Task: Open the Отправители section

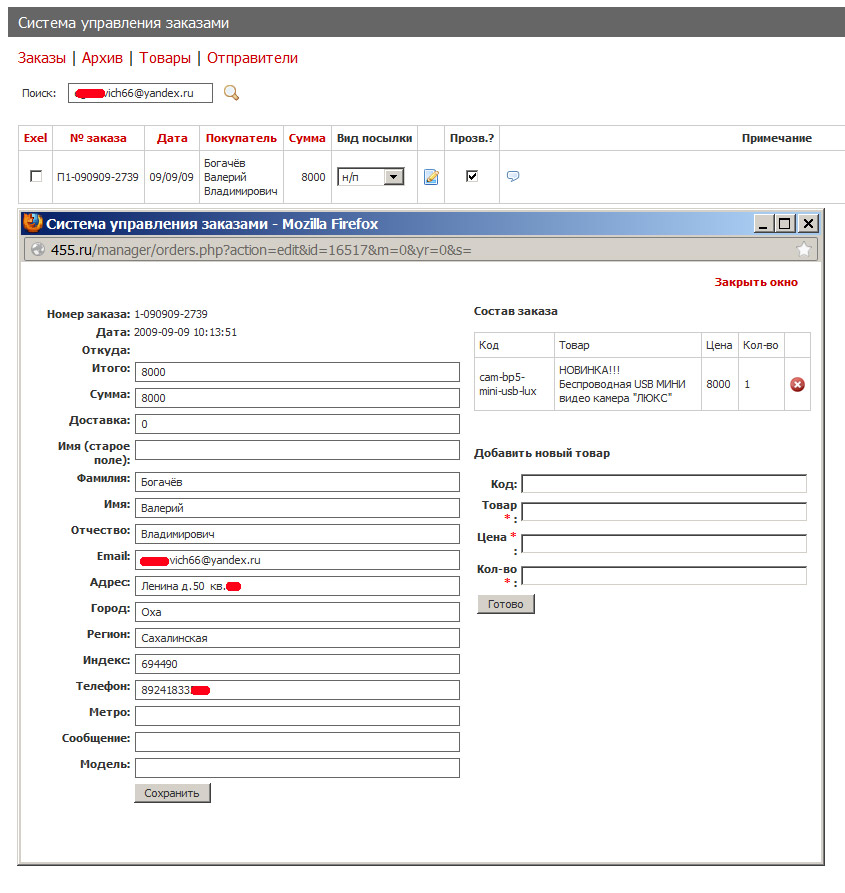Action: (252, 58)
